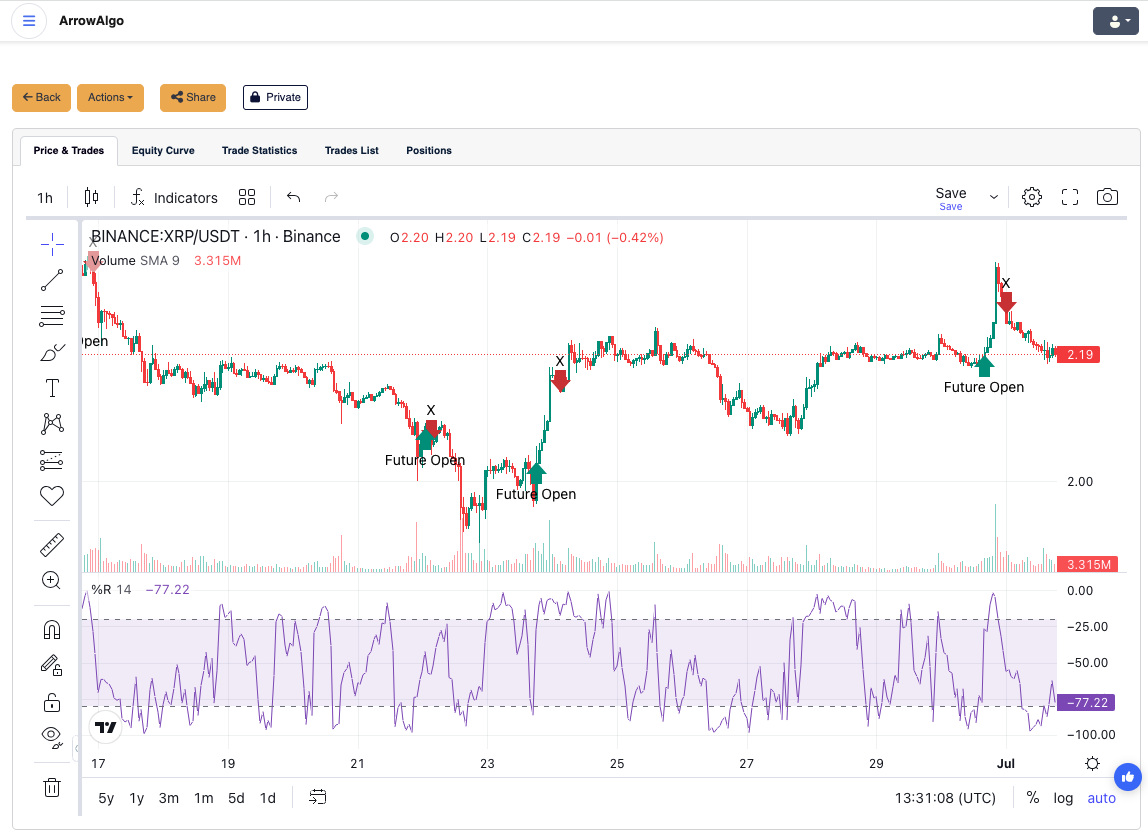Toggle log scale mode
The height and width of the screenshot is (832, 1148).
point(1063,798)
